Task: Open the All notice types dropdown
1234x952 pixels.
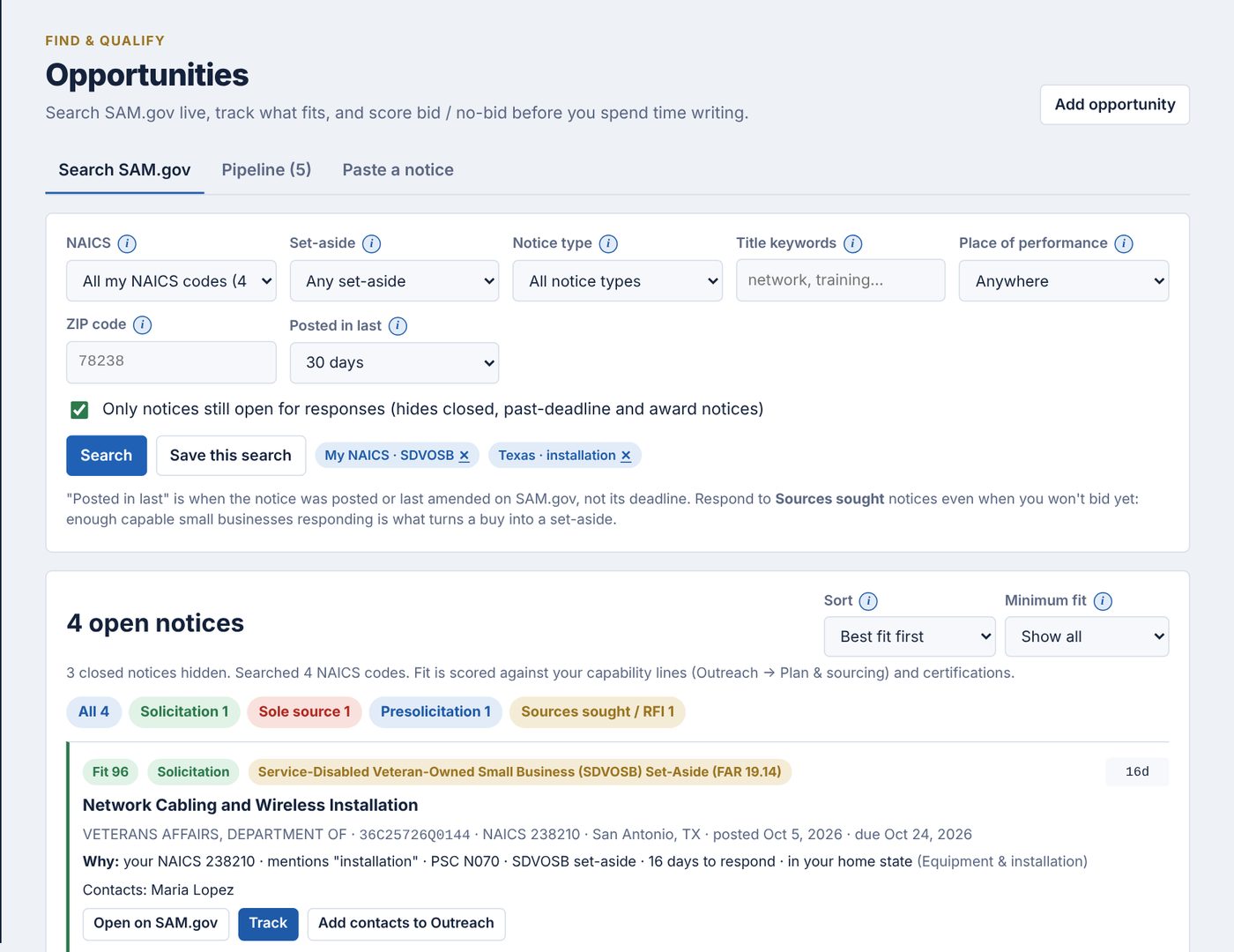Action: [617, 281]
